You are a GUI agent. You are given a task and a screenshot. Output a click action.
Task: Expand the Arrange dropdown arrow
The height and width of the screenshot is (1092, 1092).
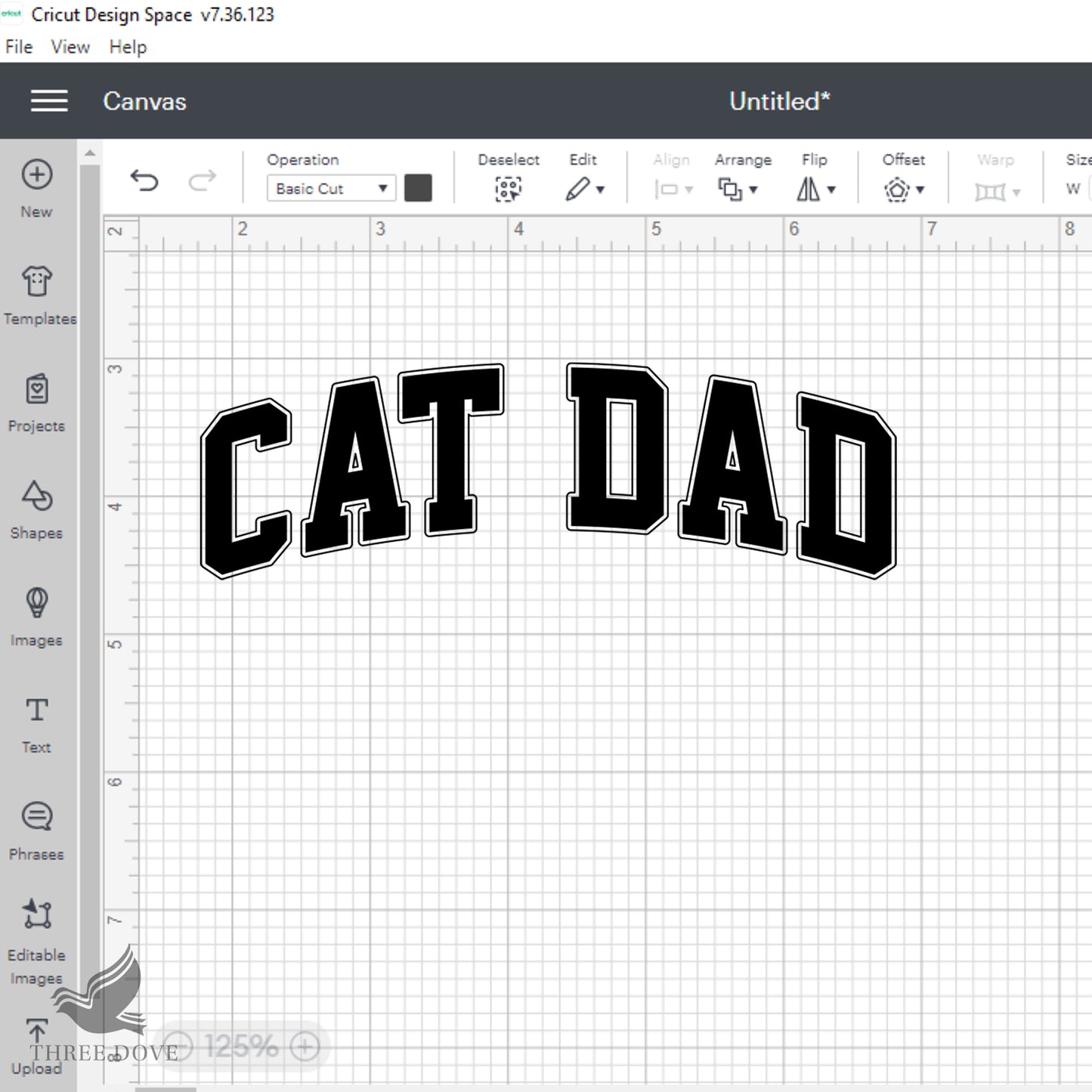(753, 190)
